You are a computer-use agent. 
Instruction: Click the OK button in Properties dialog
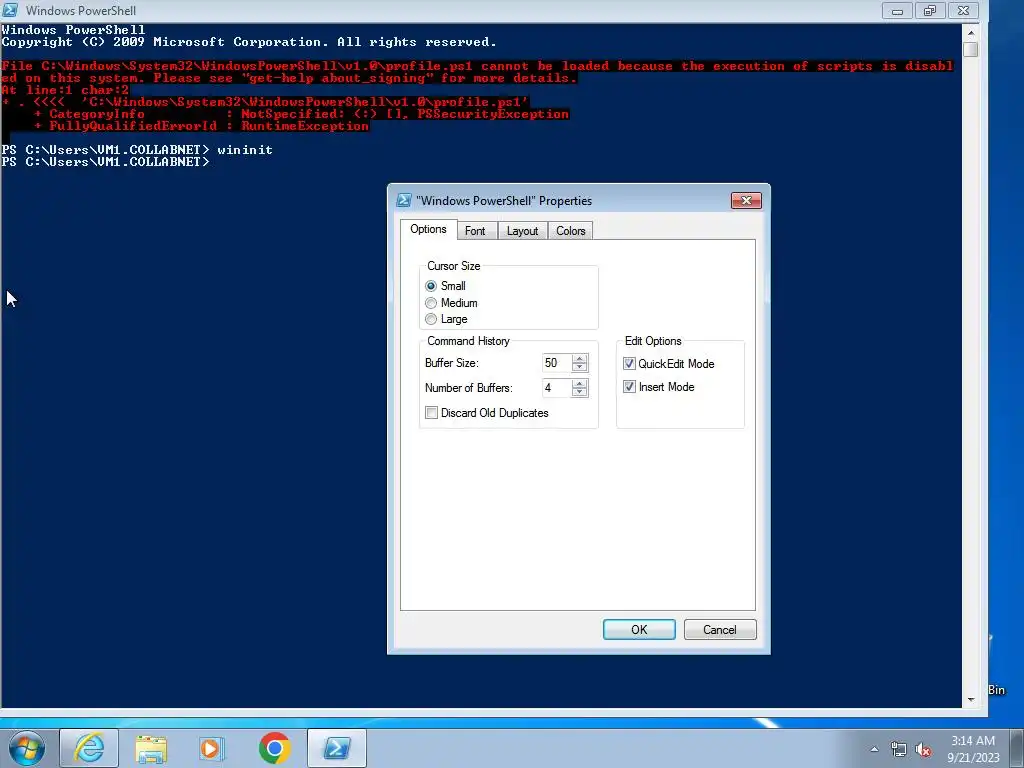tap(639, 630)
